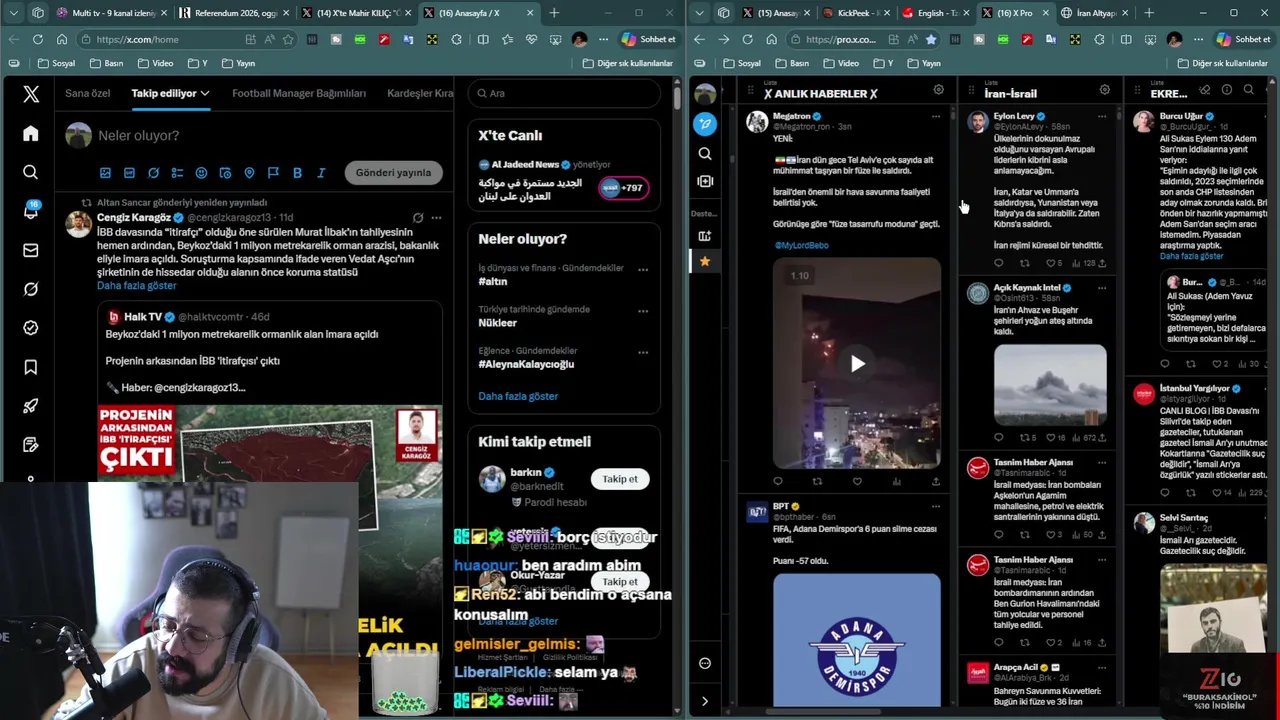Like the Megatron tweet below the video
Image resolution: width=1280 pixels, height=720 pixels.
857,481
